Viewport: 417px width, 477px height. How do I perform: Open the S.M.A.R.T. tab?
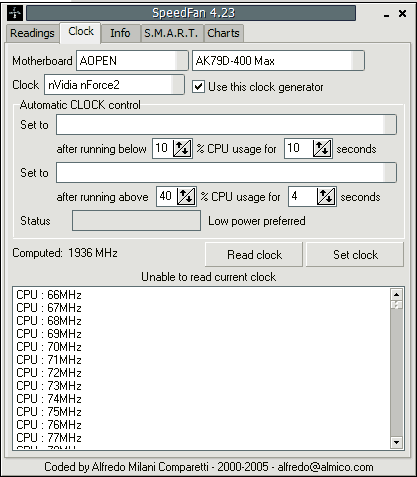171,33
